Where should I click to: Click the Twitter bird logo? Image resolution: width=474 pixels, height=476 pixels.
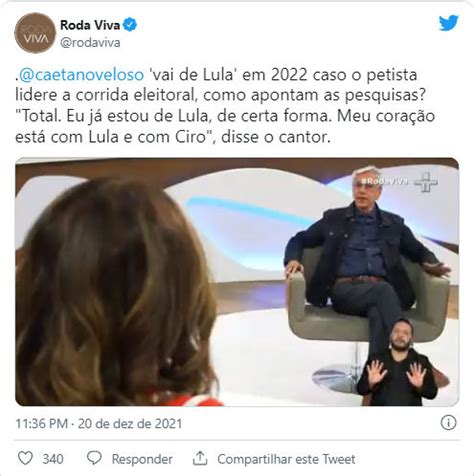click(448, 23)
